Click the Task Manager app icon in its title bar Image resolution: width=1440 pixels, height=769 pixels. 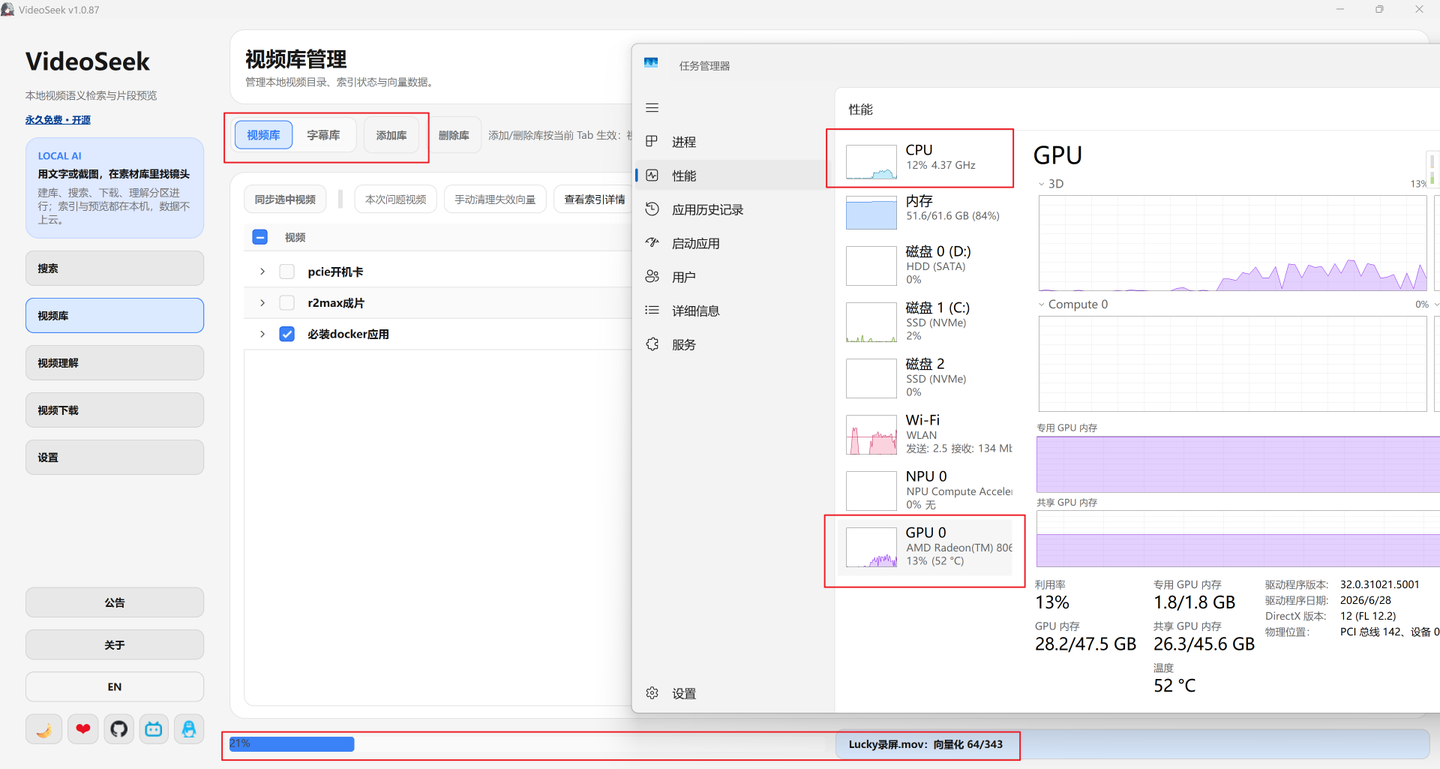pyautogui.click(x=651, y=63)
